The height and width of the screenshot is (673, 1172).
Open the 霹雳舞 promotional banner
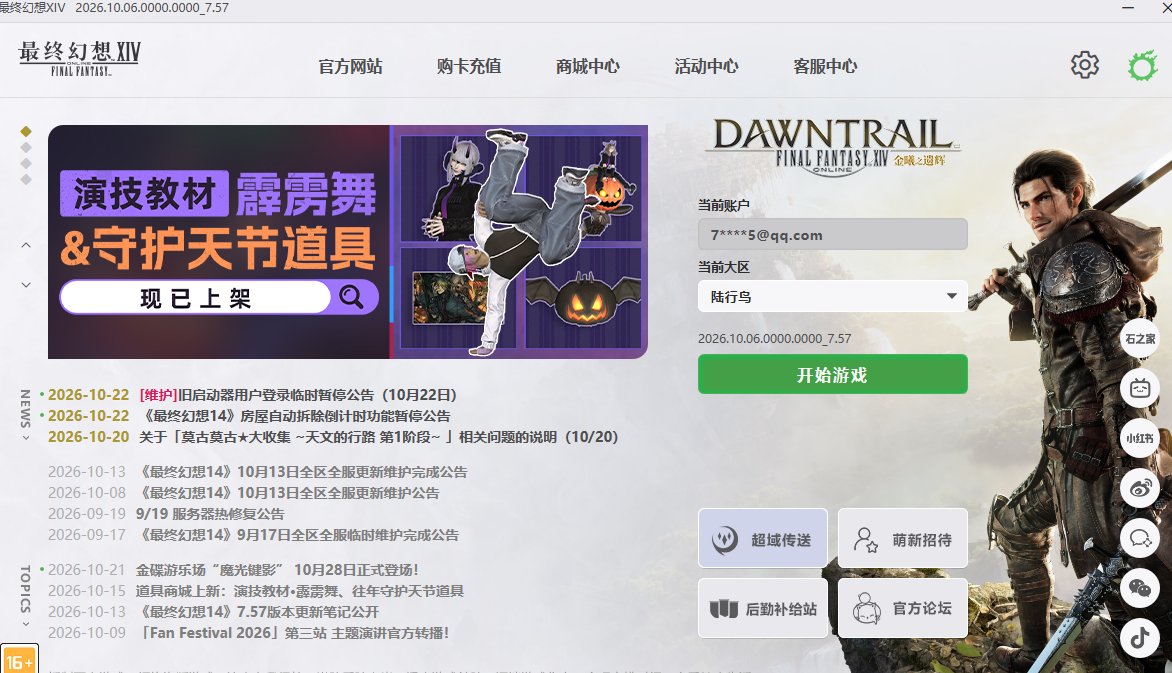[348, 242]
